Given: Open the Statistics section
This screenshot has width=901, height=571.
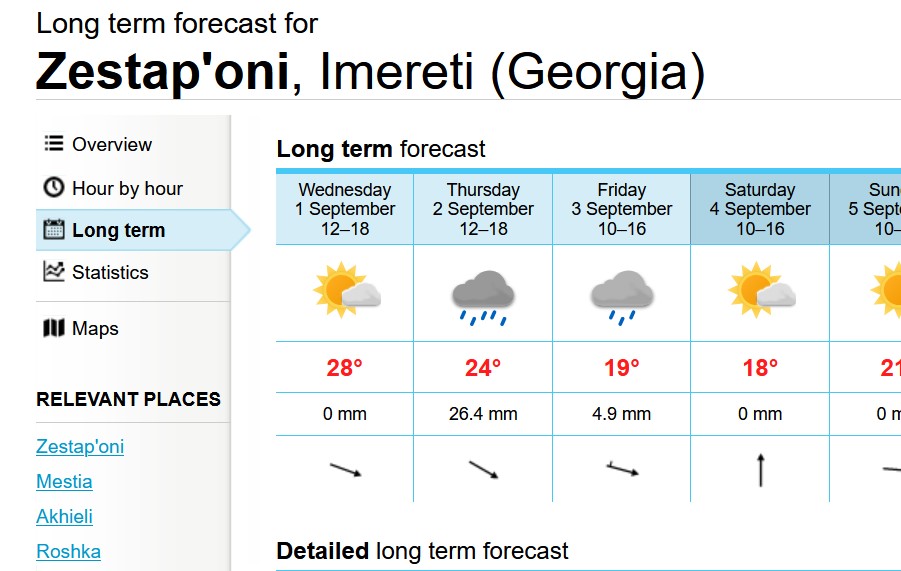Looking at the screenshot, I should [110, 272].
